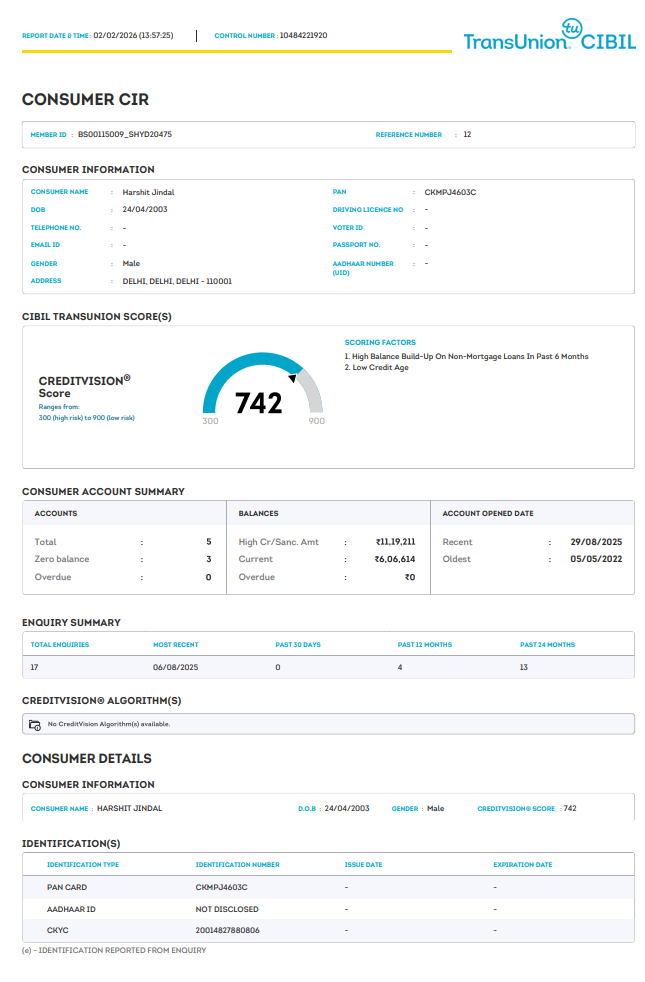Select total enquiries value 17
Viewport: 645px width, 982px height.
tap(34, 668)
